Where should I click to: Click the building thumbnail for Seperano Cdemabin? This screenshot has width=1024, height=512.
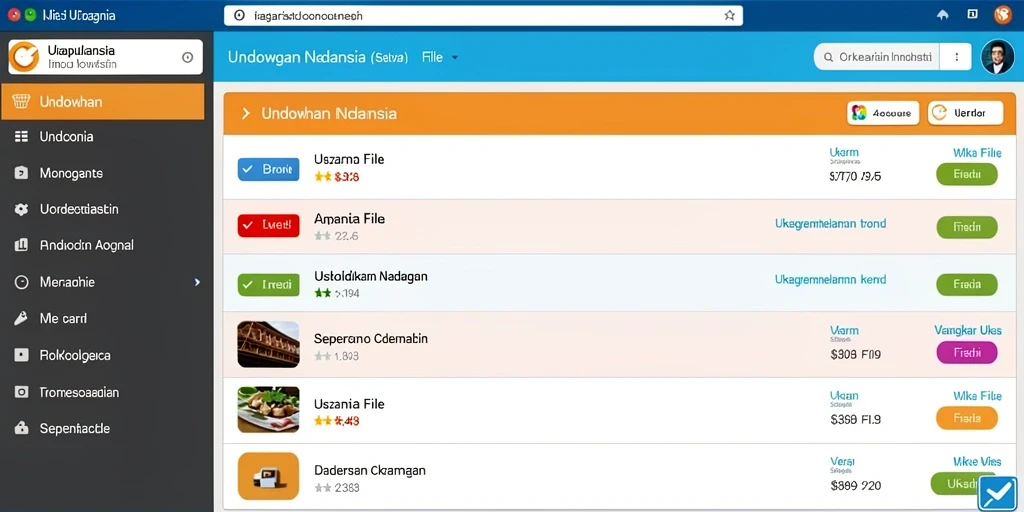pyautogui.click(x=268, y=344)
